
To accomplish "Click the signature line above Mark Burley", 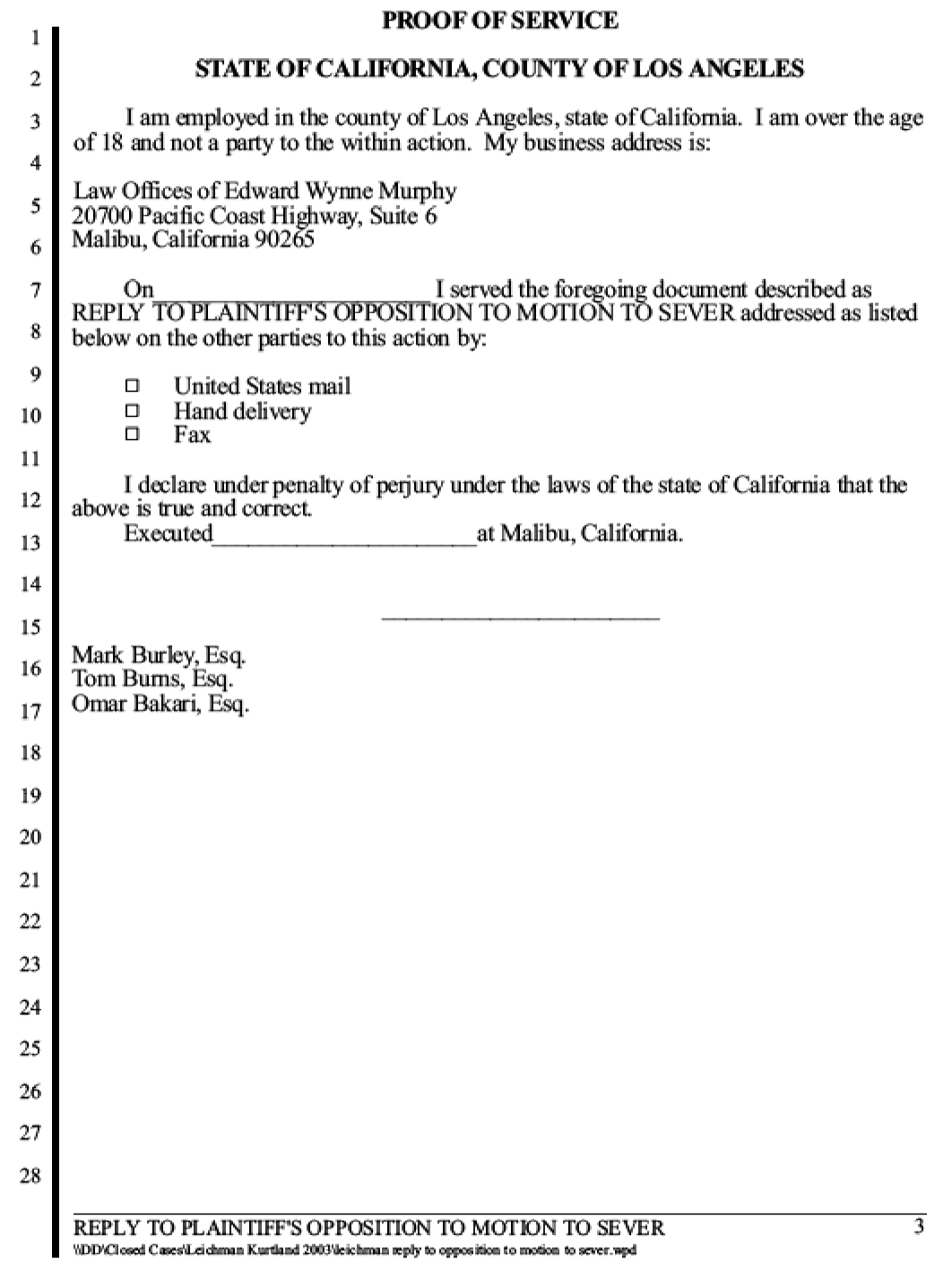I will [x=521, y=618].
